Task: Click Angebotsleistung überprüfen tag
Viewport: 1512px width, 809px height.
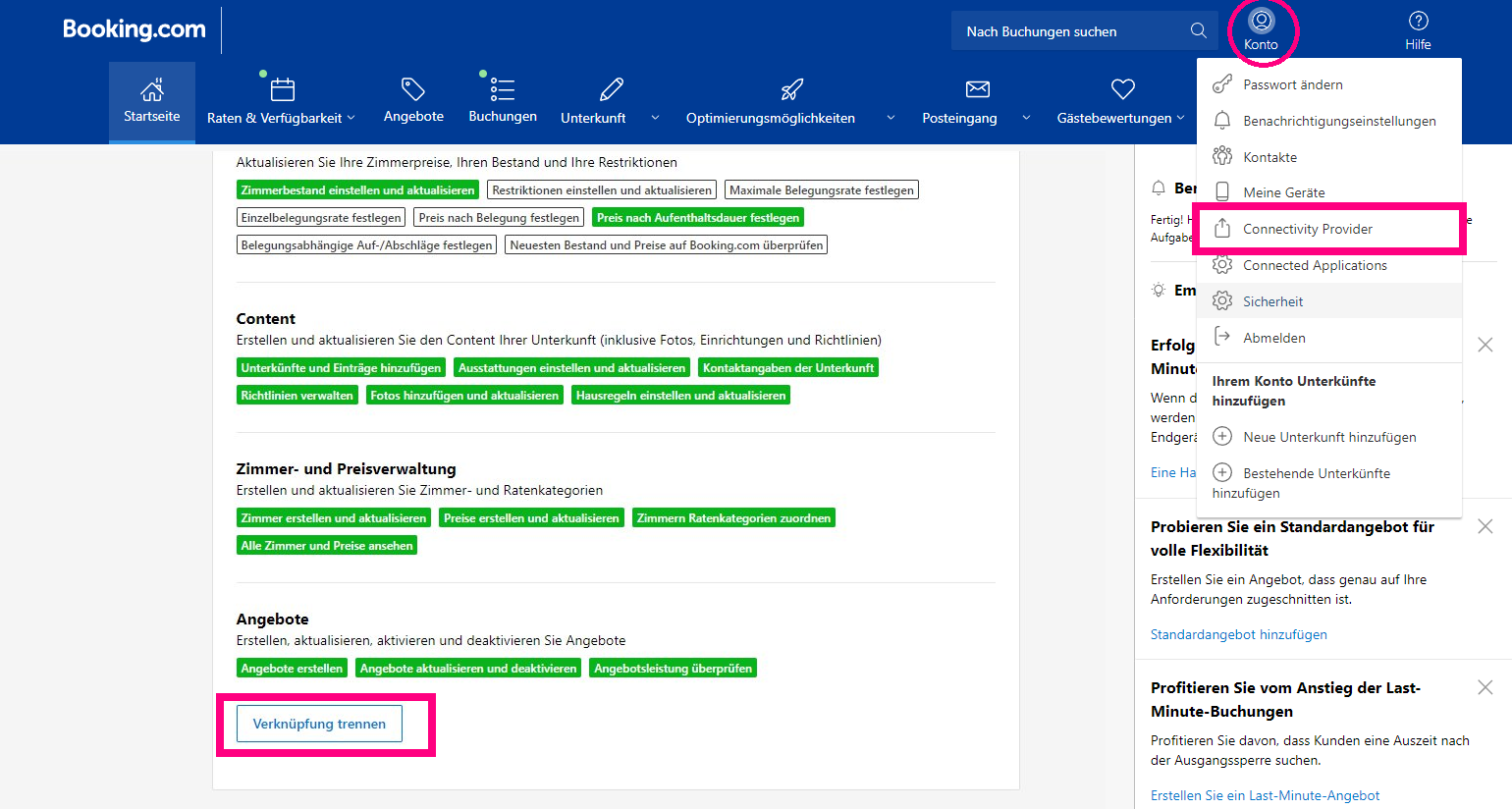Action: (674, 669)
